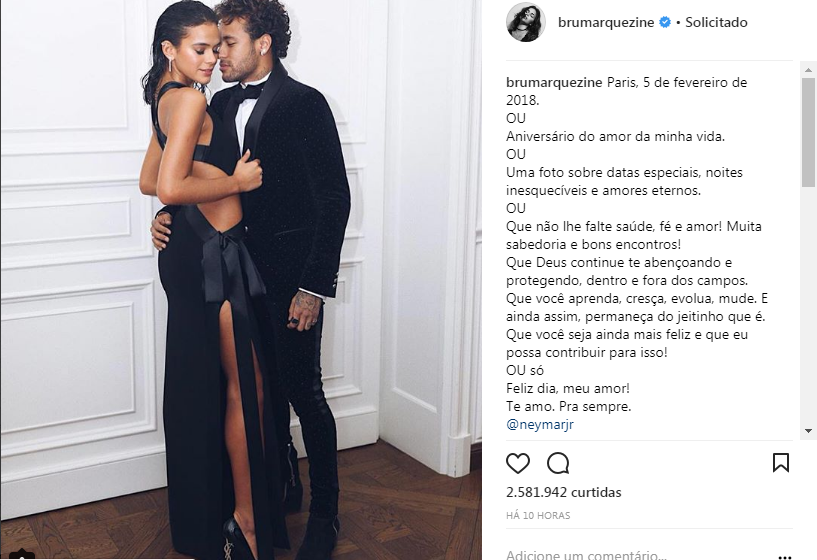Open brumarquezine profile picture in header
This screenshot has width=817, height=560.
pos(526,22)
